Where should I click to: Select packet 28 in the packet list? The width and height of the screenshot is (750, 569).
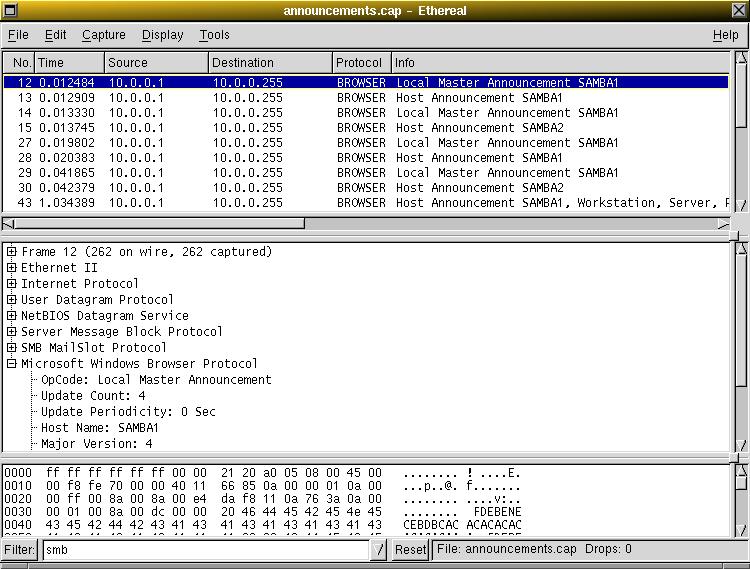pyautogui.click(x=366, y=158)
